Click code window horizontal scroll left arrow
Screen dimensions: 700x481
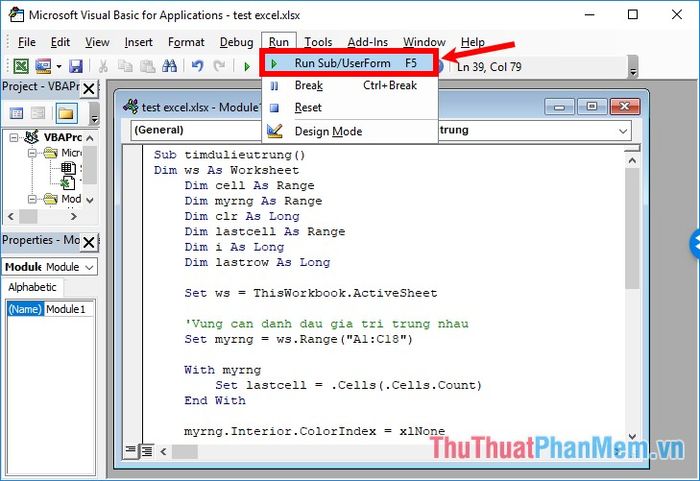(163, 452)
